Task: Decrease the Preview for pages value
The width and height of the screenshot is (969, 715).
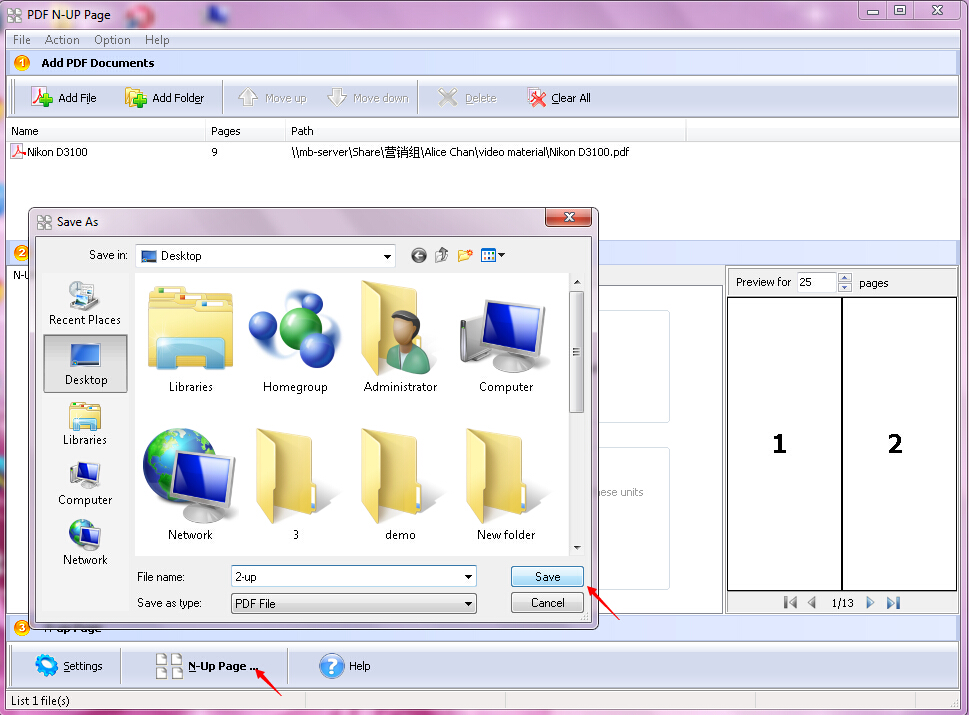Action: [845, 287]
